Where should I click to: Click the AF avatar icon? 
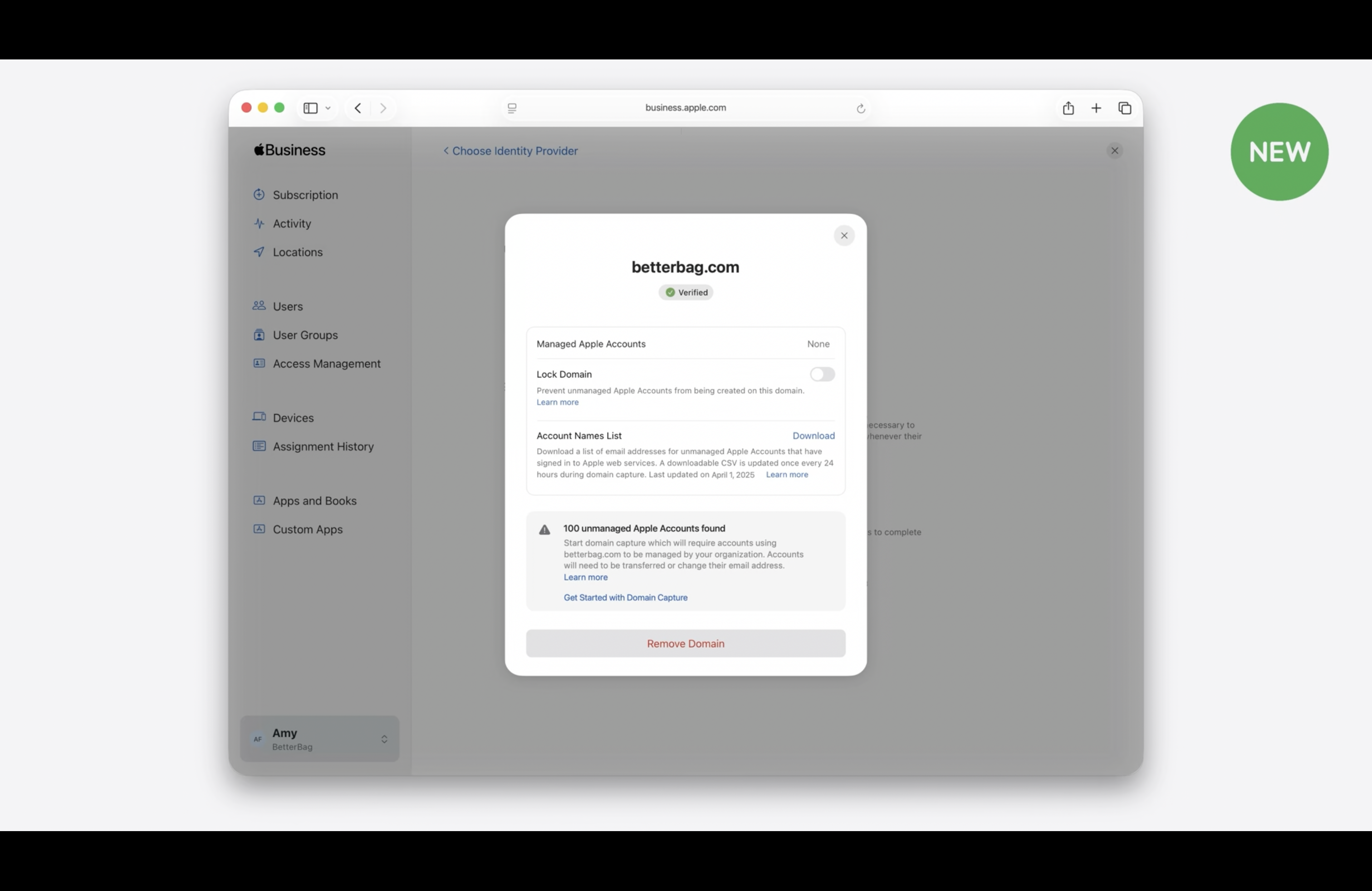pos(258,739)
